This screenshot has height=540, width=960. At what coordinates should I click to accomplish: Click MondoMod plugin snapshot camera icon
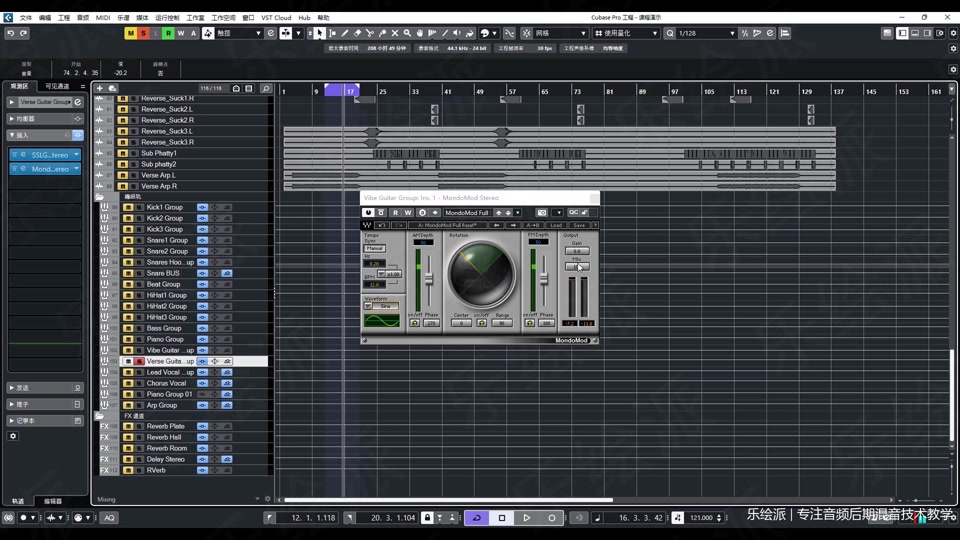[x=542, y=212]
